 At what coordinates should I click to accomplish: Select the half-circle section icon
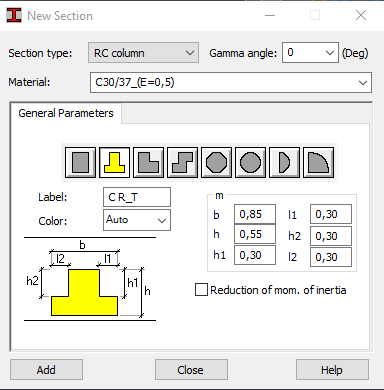point(284,162)
